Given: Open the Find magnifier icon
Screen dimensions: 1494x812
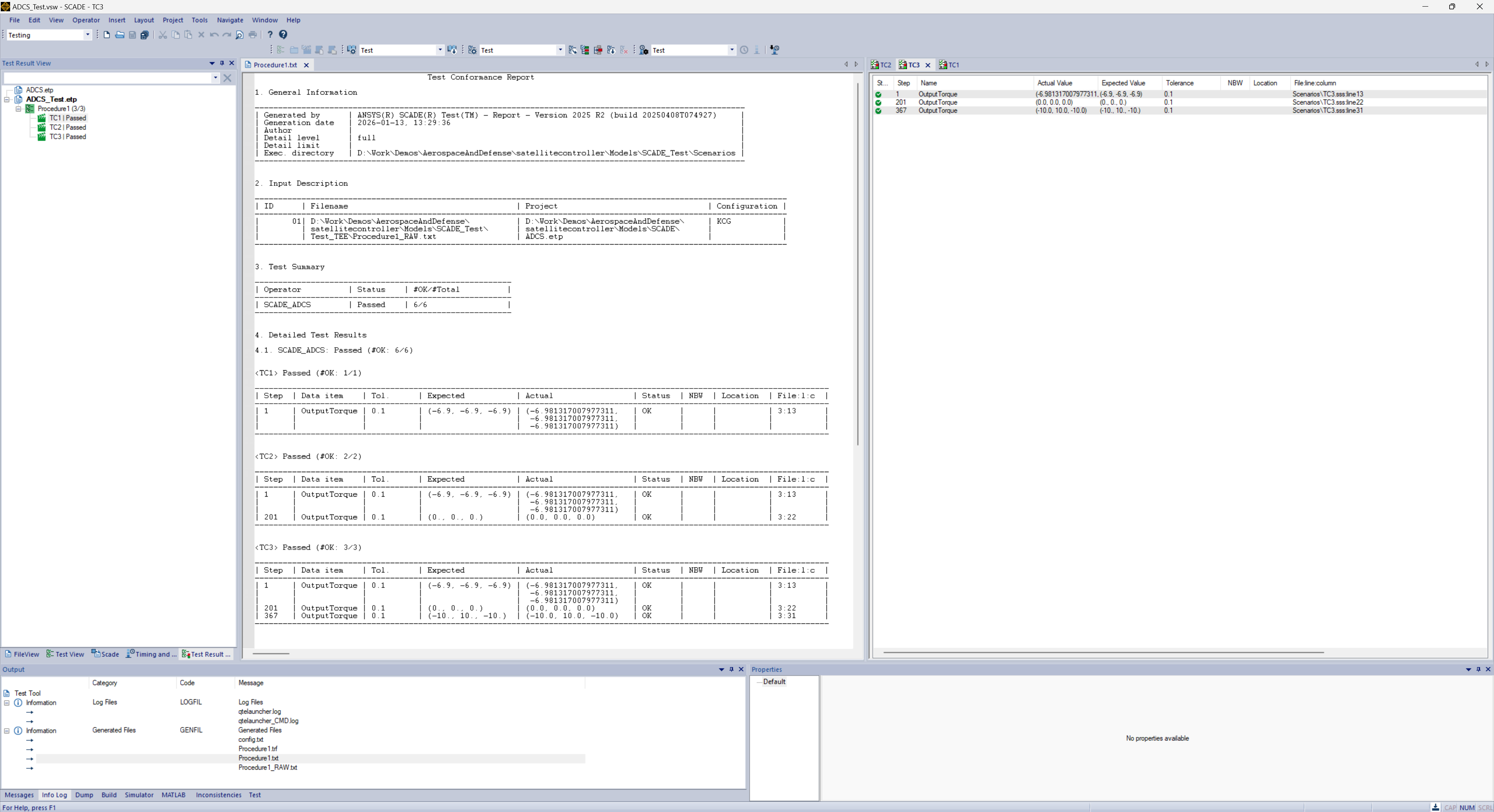Looking at the screenshot, I should tap(240, 35).
